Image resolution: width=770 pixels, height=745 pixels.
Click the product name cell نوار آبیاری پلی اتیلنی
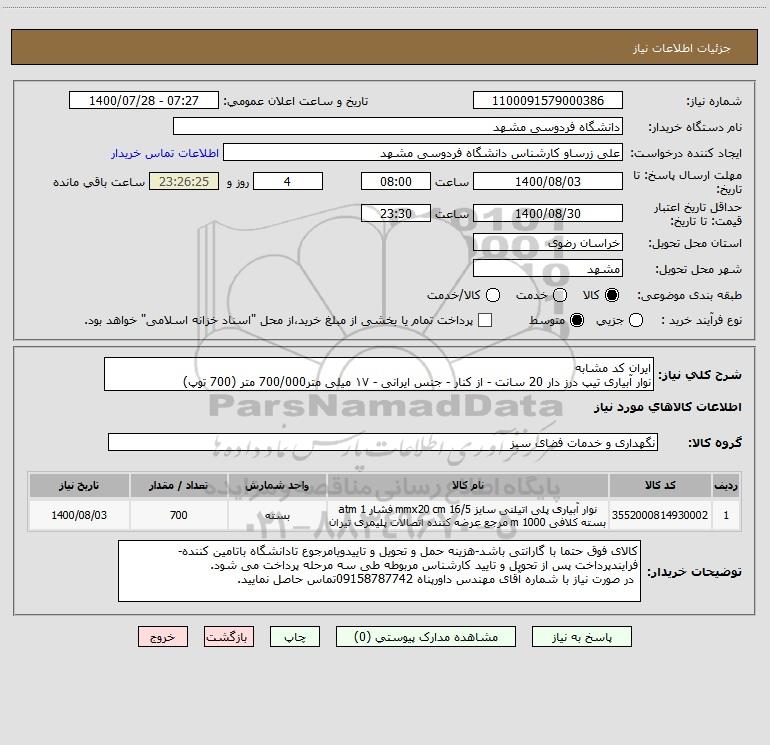(x=468, y=515)
